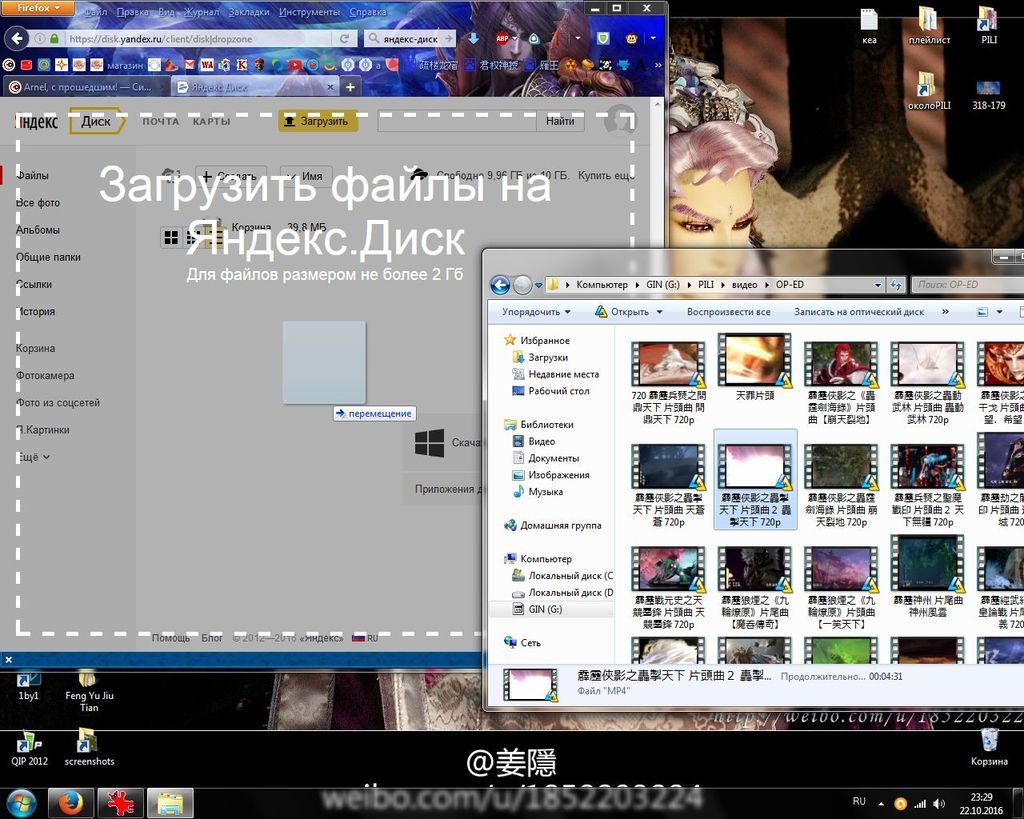Screen dimensions: 1024x819
Task: Open Все фото in Yandex Disk sidebar
Action: [x=38, y=202]
